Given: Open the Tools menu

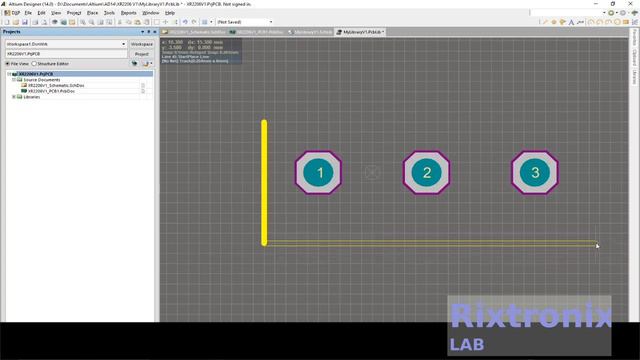Looking at the screenshot, I should (x=109, y=13).
